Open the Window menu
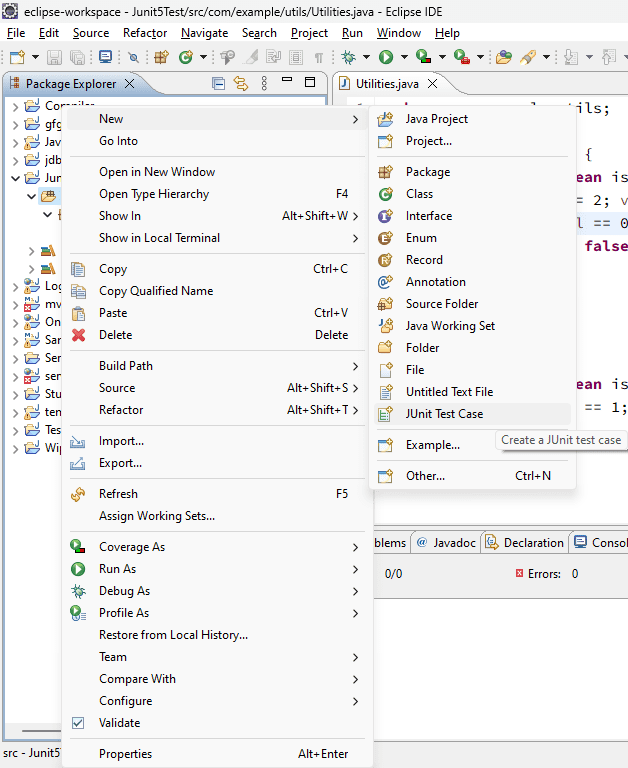 point(399,33)
